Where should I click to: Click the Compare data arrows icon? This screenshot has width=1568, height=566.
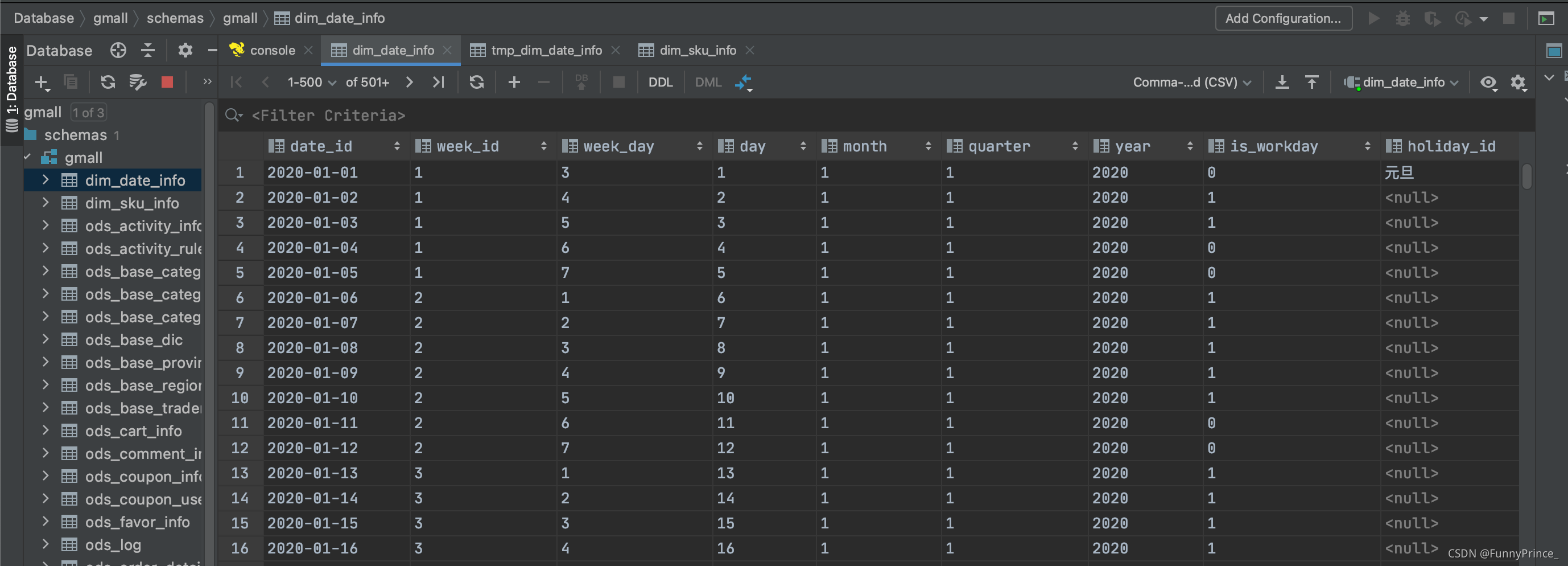pyautogui.click(x=744, y=82)
